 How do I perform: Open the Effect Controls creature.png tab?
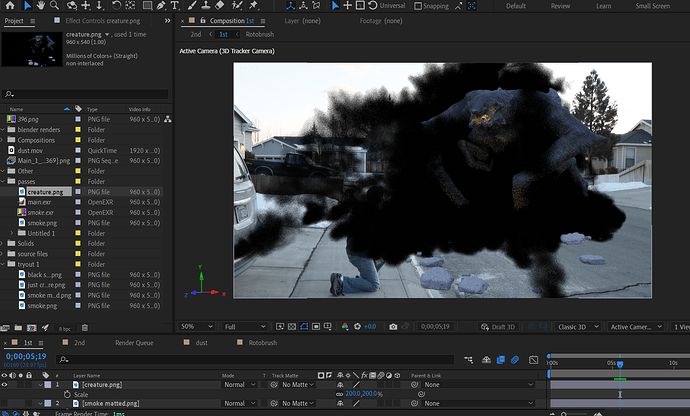click(103, 21)
